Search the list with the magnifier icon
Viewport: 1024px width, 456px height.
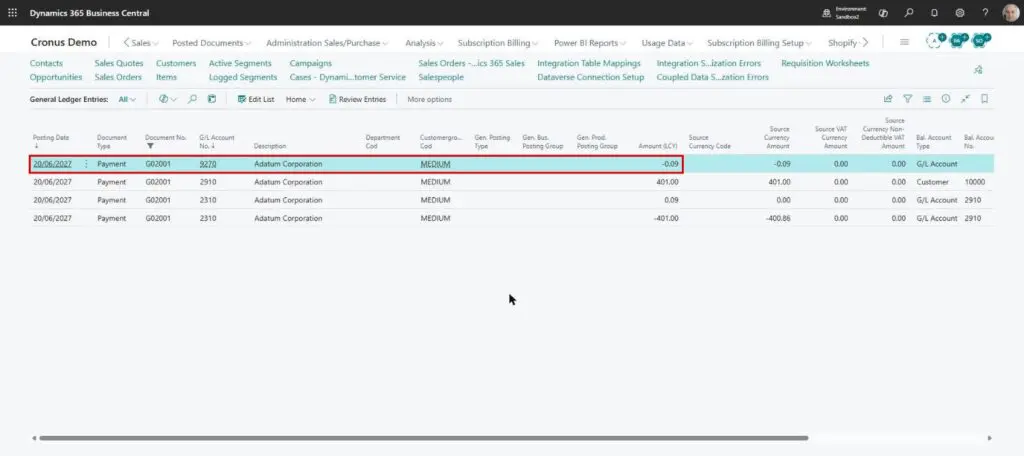pyautogui.click(x=192, y=99)
